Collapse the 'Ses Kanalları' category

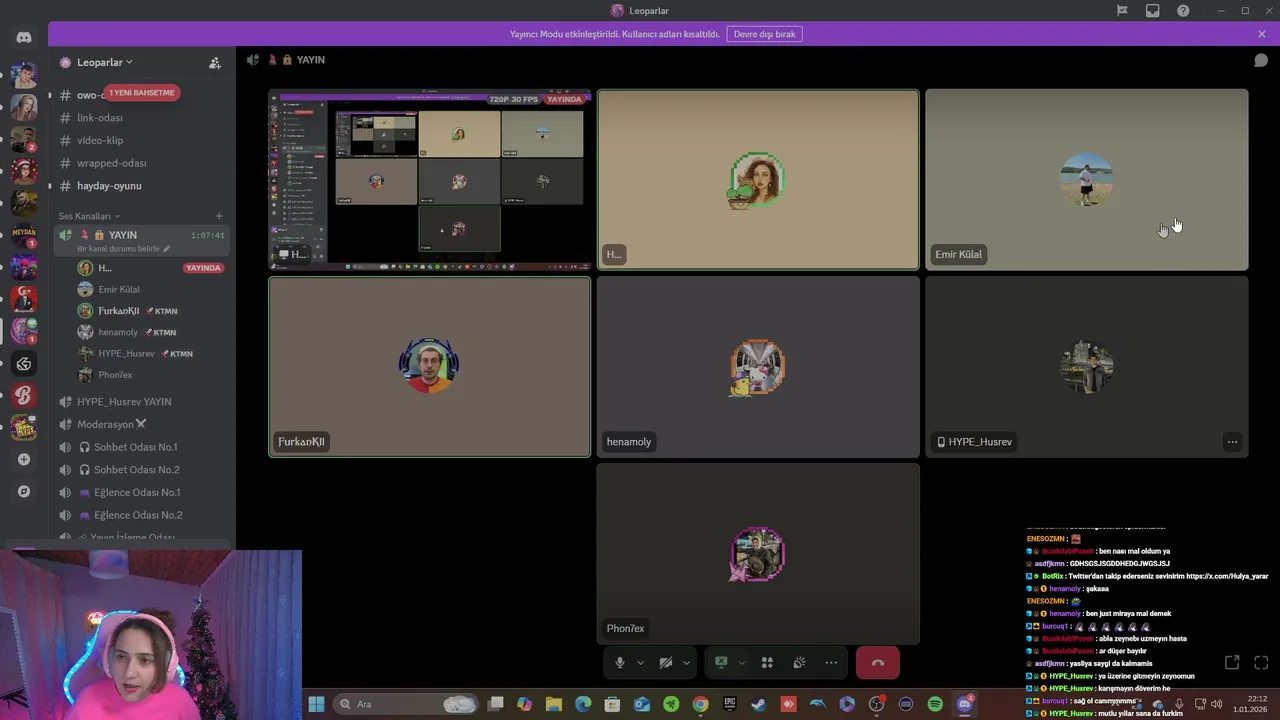click(x=89, y=216)
